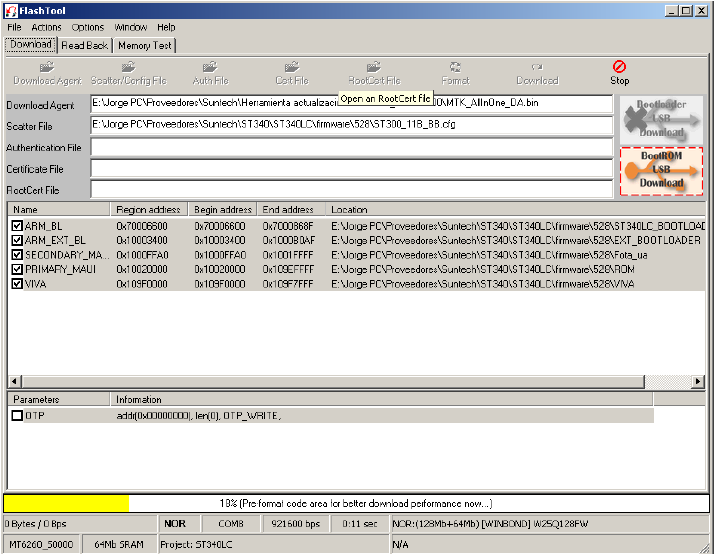
Task: Click the COM8 status bar cell
Action: coord(231,524)
